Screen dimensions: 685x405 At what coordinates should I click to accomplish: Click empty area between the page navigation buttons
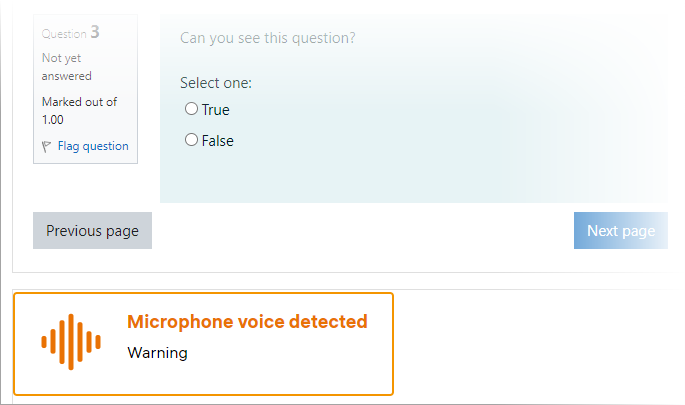tap(360, 231)
